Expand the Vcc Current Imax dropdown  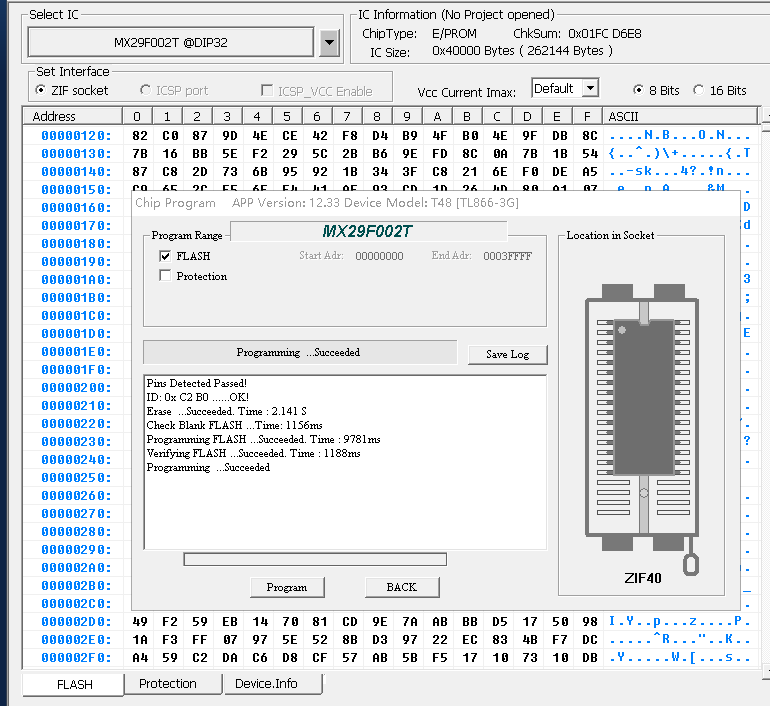(589, 89)
